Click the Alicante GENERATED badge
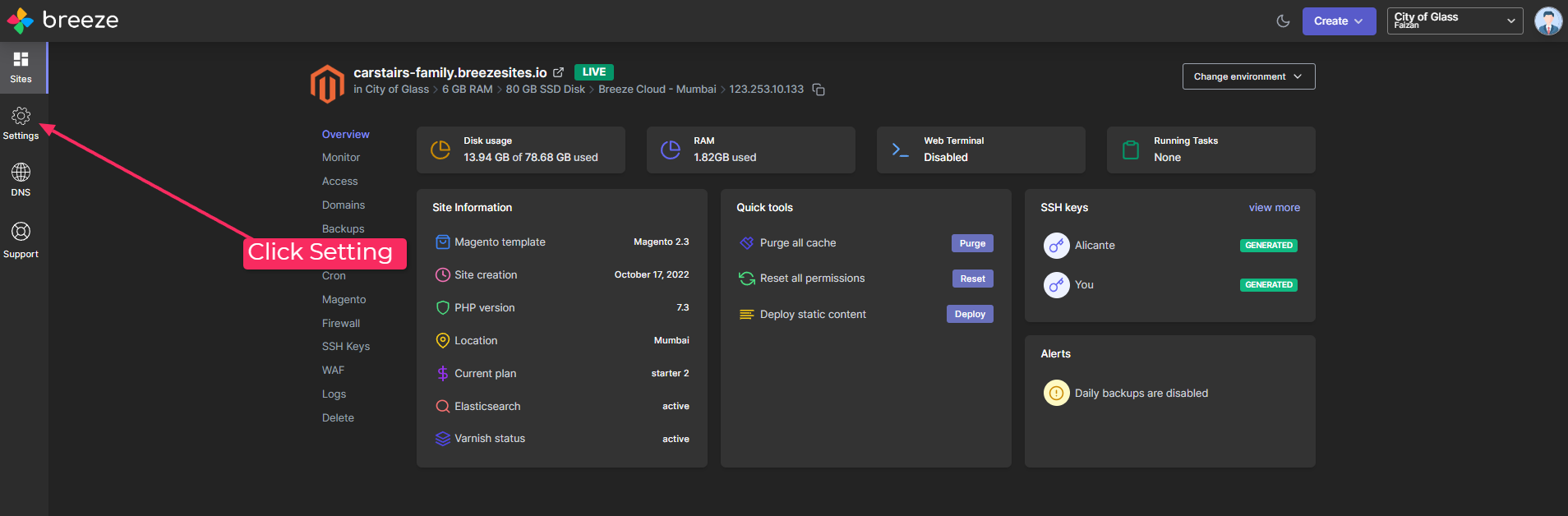Viewport: 1568px width, 516px height. tap(1269, 245)
